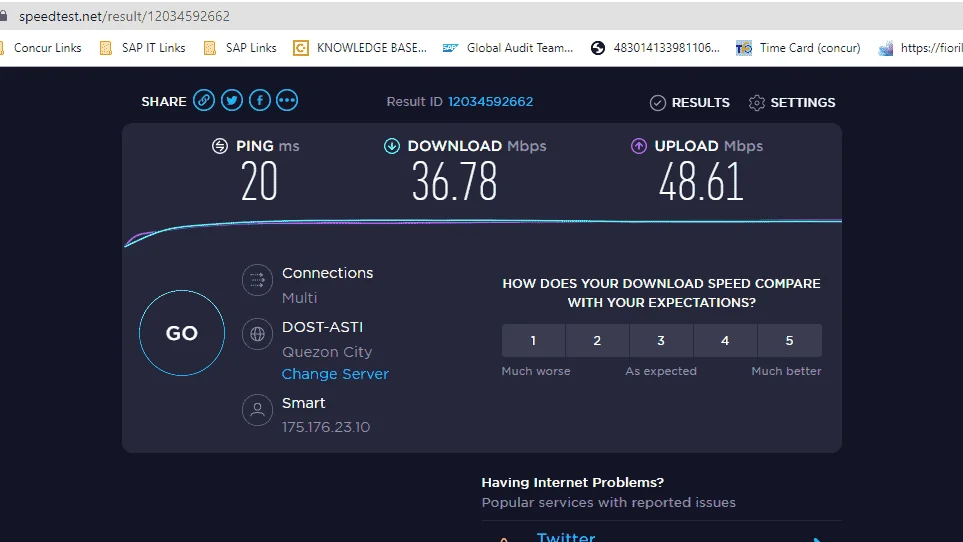Click the Change Server link
Viewport: 963px width, 542px height.
(335, 374)
